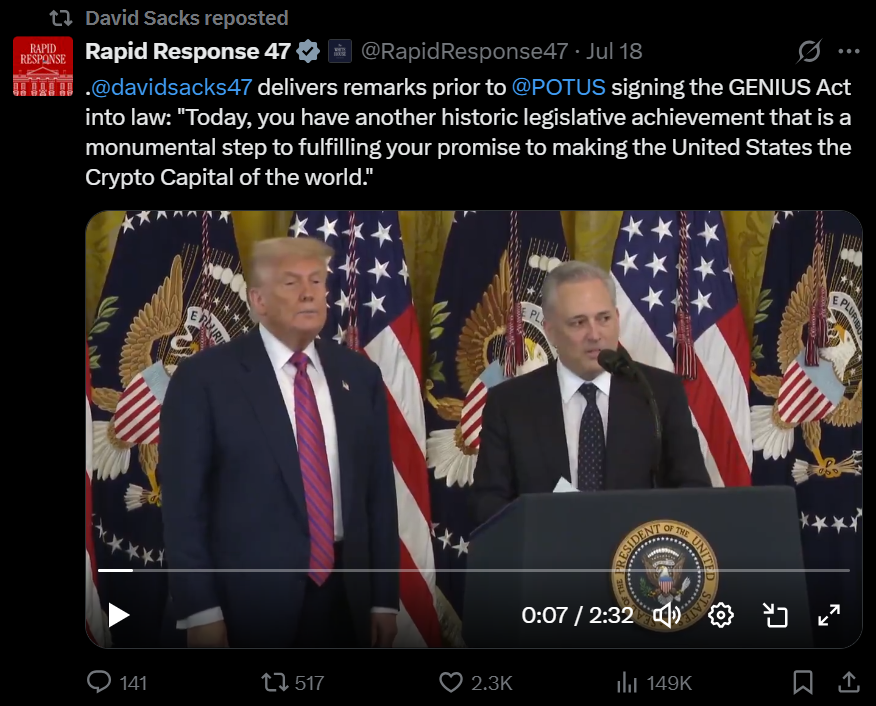Repost this tweet

pyautogui.click(x=274, y=682)
